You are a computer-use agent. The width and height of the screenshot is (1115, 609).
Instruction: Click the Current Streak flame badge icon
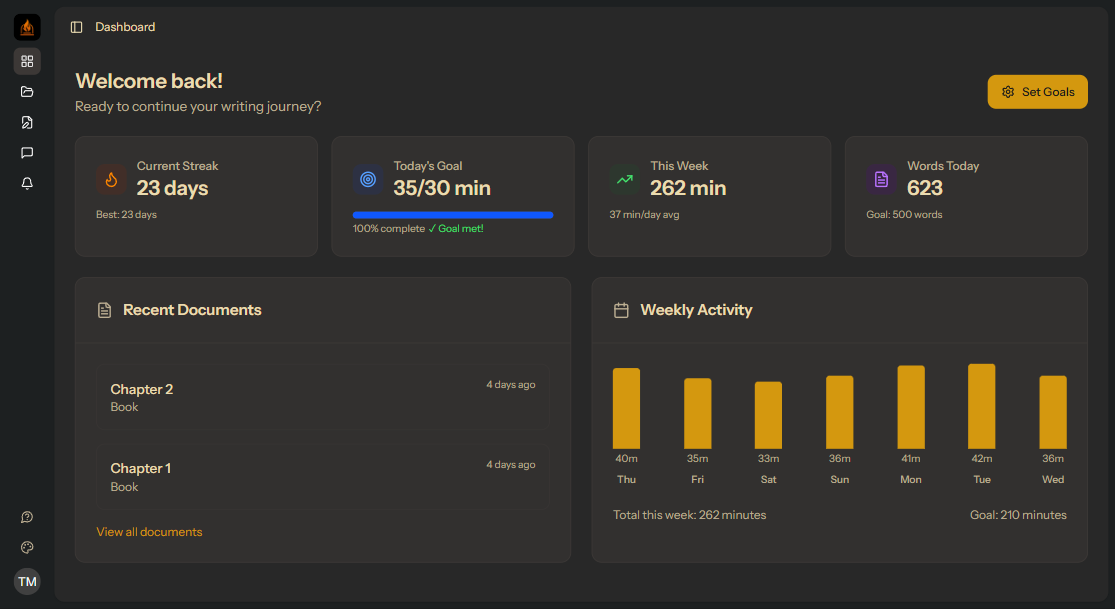pos(111,179)
